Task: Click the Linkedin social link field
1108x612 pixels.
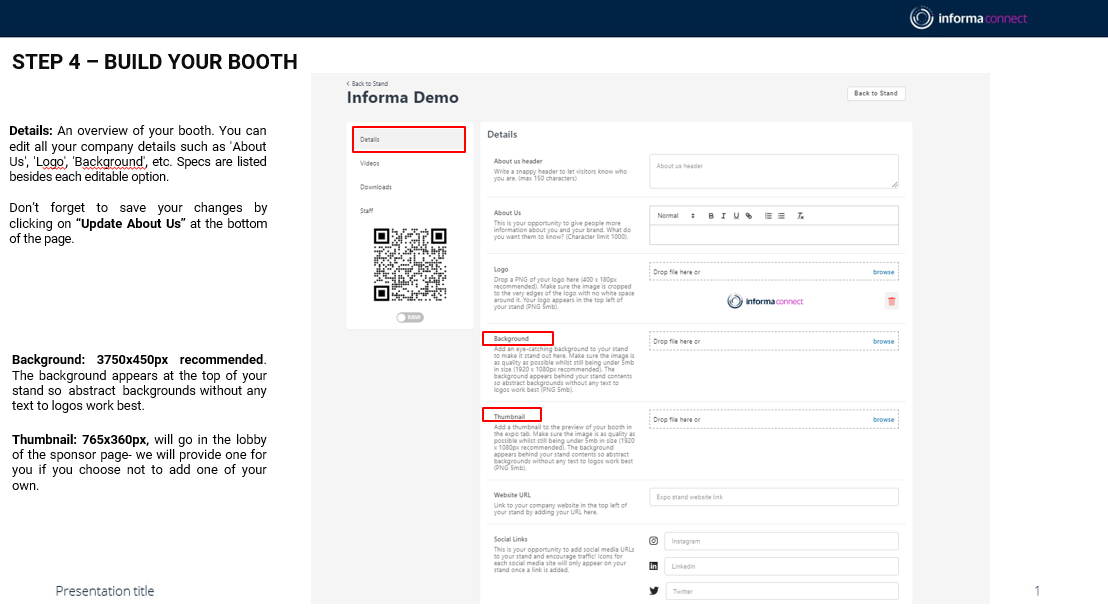Action: [x=780, y=566]
